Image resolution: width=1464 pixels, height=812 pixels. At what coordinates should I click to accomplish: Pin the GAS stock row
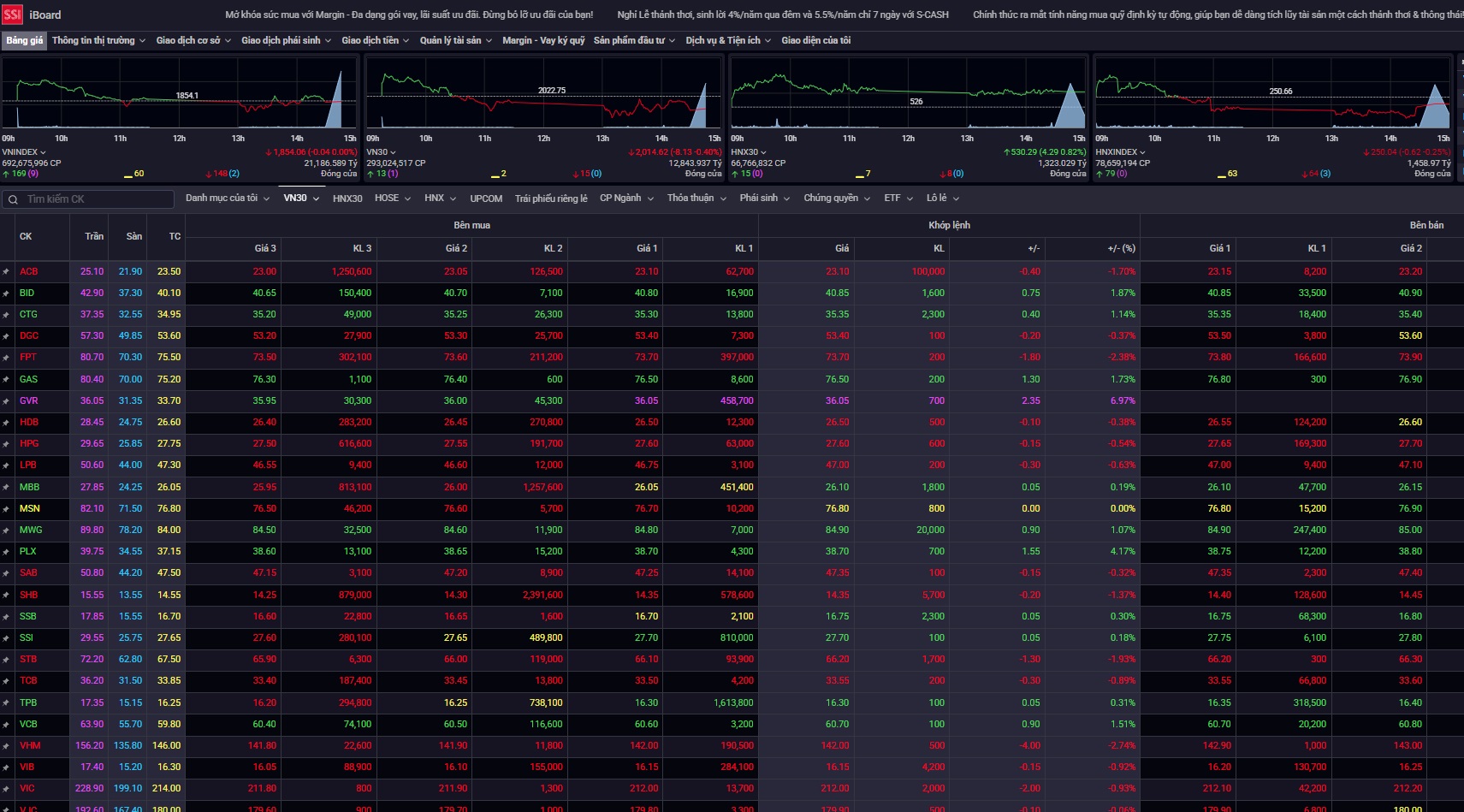(6, 380)
